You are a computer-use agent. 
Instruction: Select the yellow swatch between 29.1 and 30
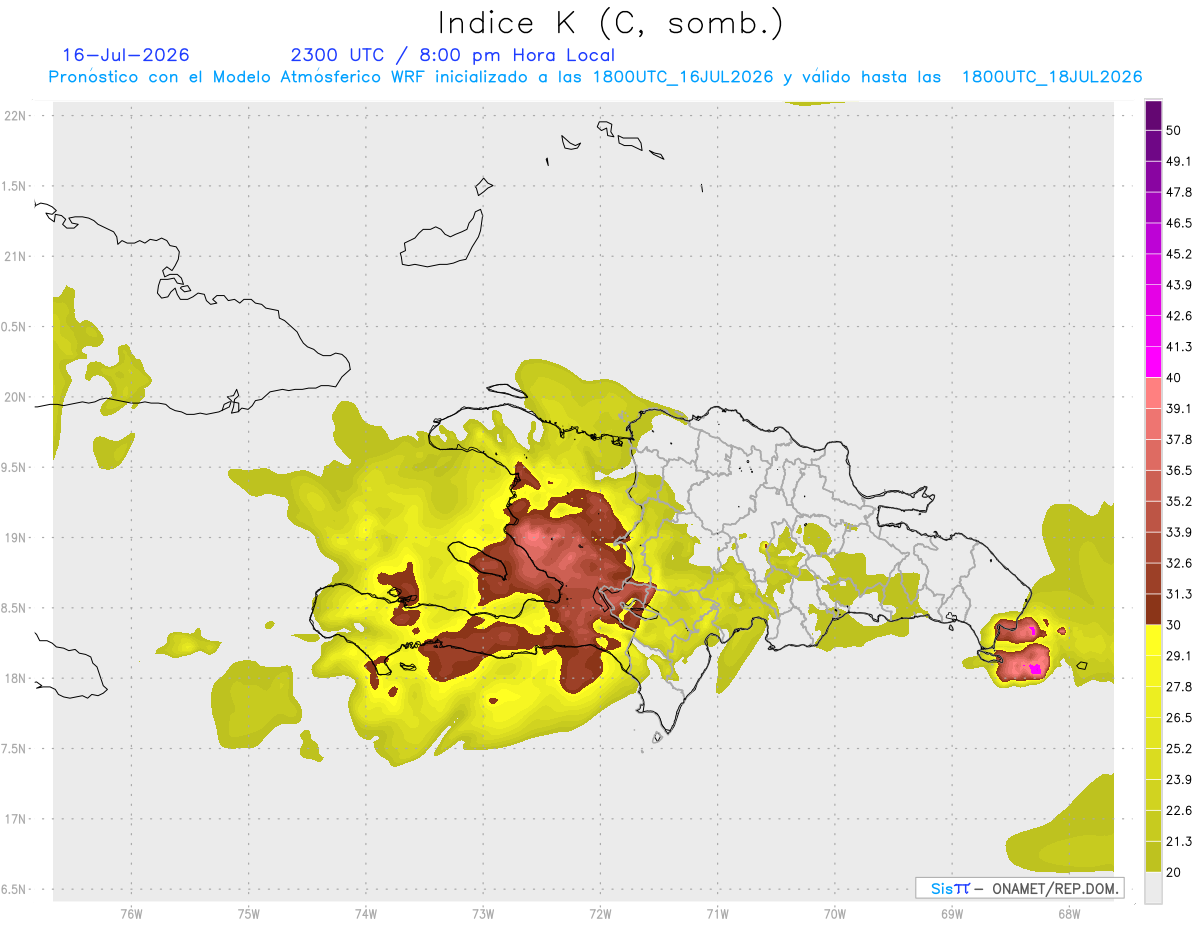pos(1154,640)
